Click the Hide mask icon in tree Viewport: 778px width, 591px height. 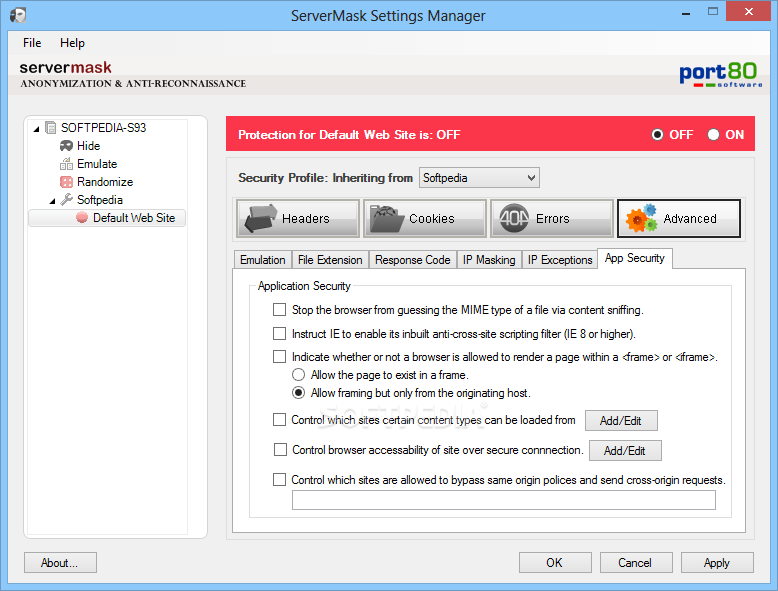66,146
